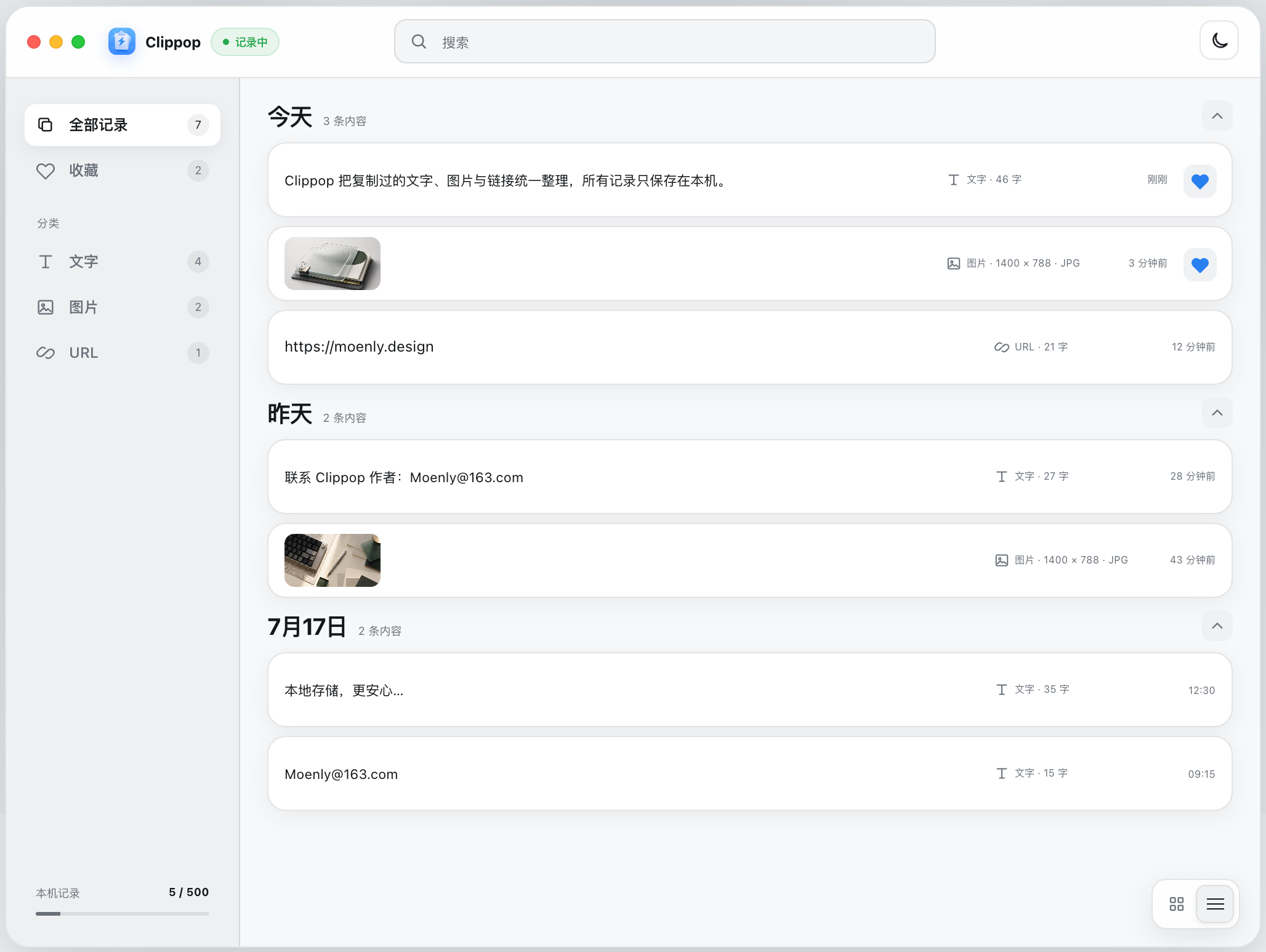Image resolution: width=1266 pixels, height=952 pixels.
Task: Click the text icon beside sidebar 文字
Action: tap(46, 262)
